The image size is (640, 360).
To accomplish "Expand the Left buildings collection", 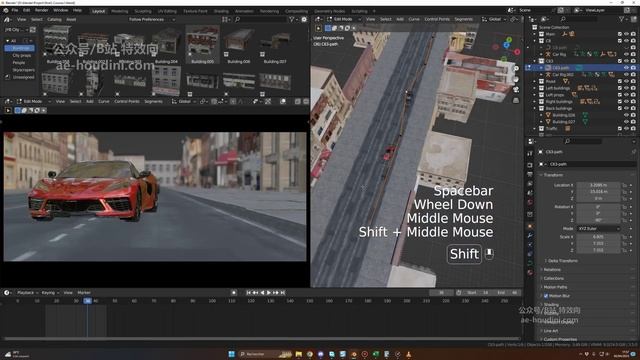I will click(534, 88).
